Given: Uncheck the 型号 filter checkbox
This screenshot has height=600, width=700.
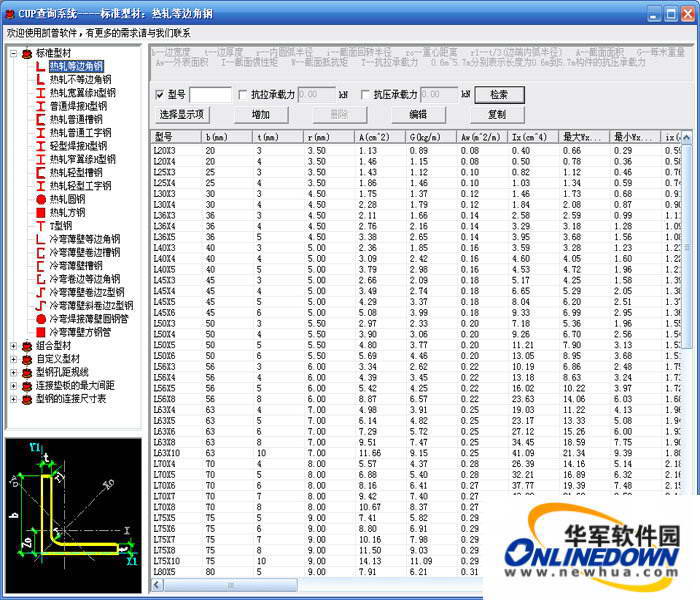Looking at the screenshot, I should click(159, 95).
